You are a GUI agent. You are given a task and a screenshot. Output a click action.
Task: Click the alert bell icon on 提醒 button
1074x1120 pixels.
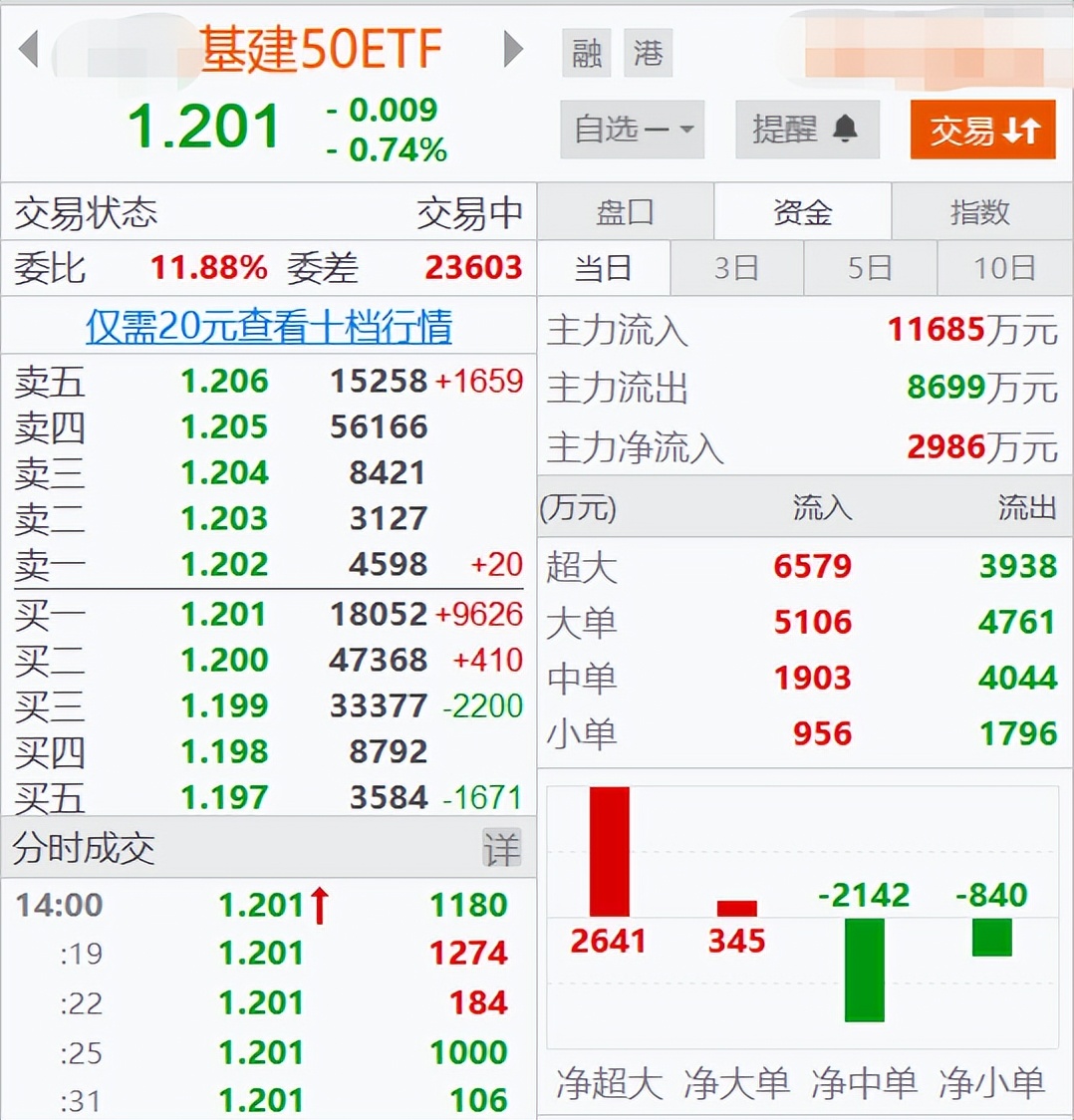point(846,130)
